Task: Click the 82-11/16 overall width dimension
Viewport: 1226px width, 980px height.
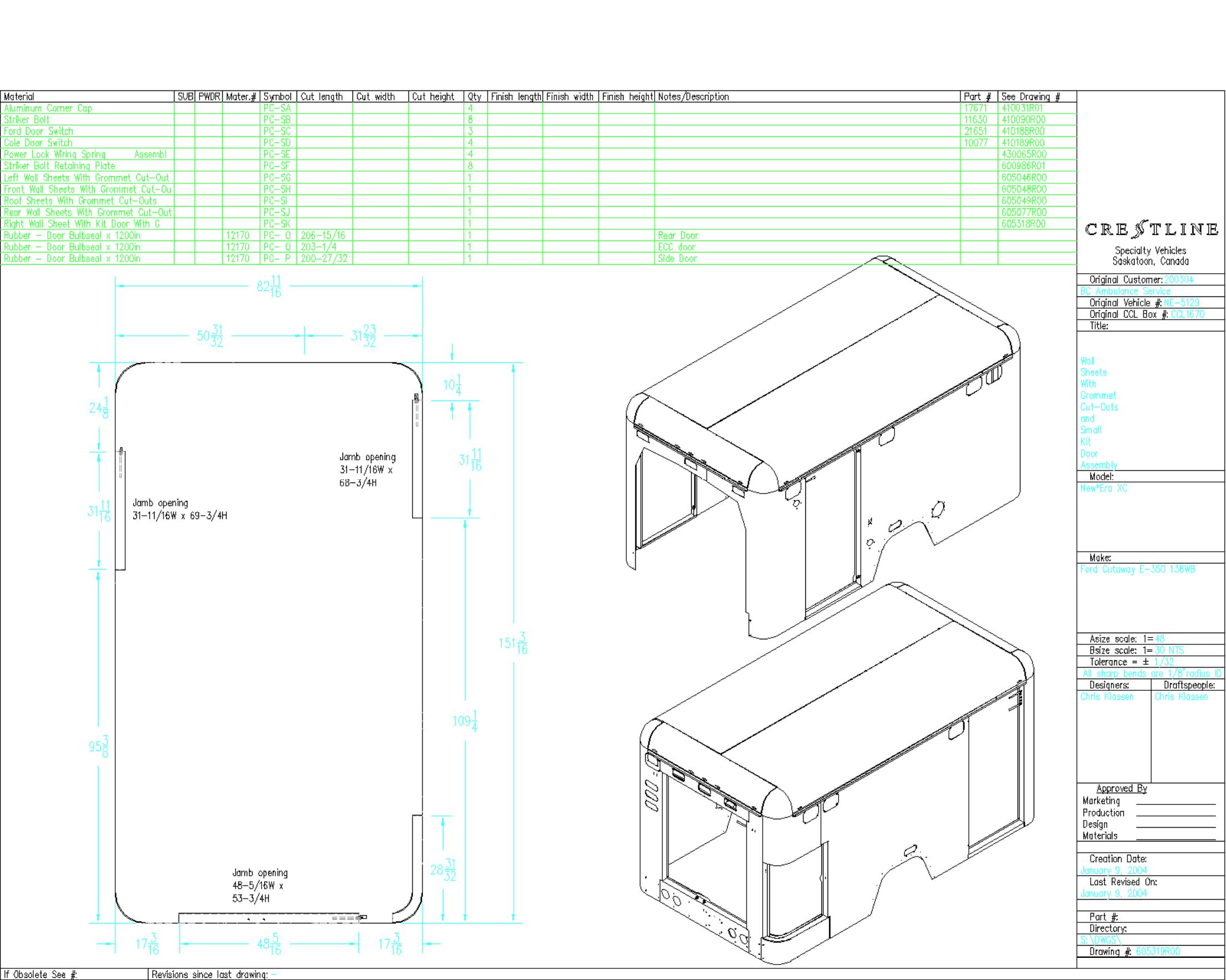Action: tap(269, 286)
